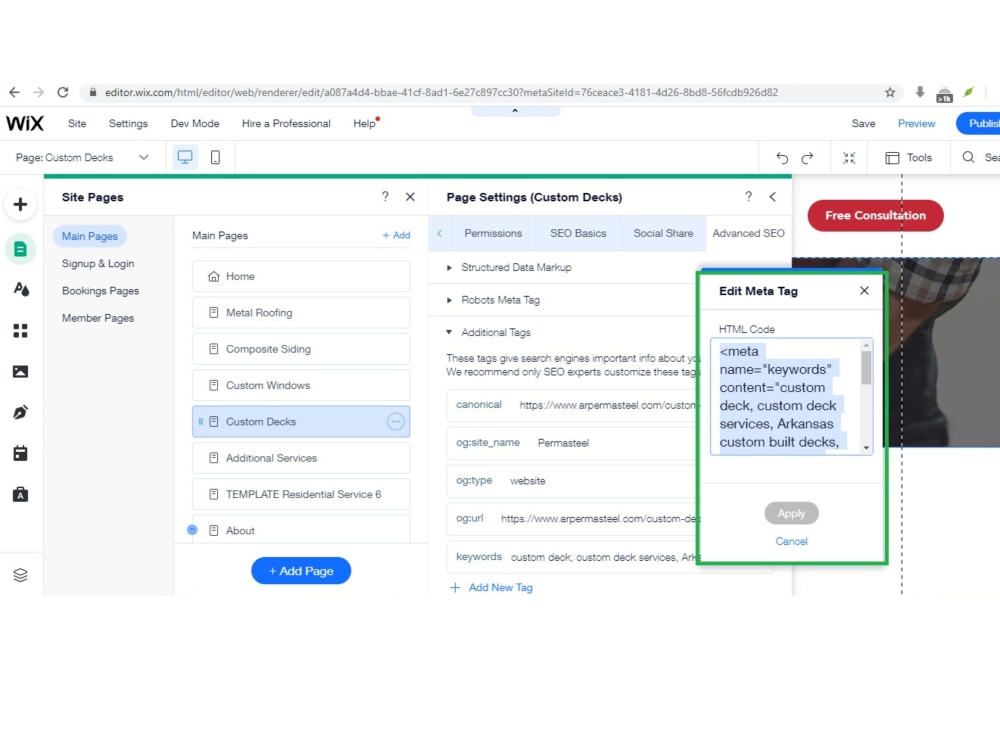This screenshot has height=750, width=1000.
Task: Open the Dev Mode menu
Action: point(195,123)
